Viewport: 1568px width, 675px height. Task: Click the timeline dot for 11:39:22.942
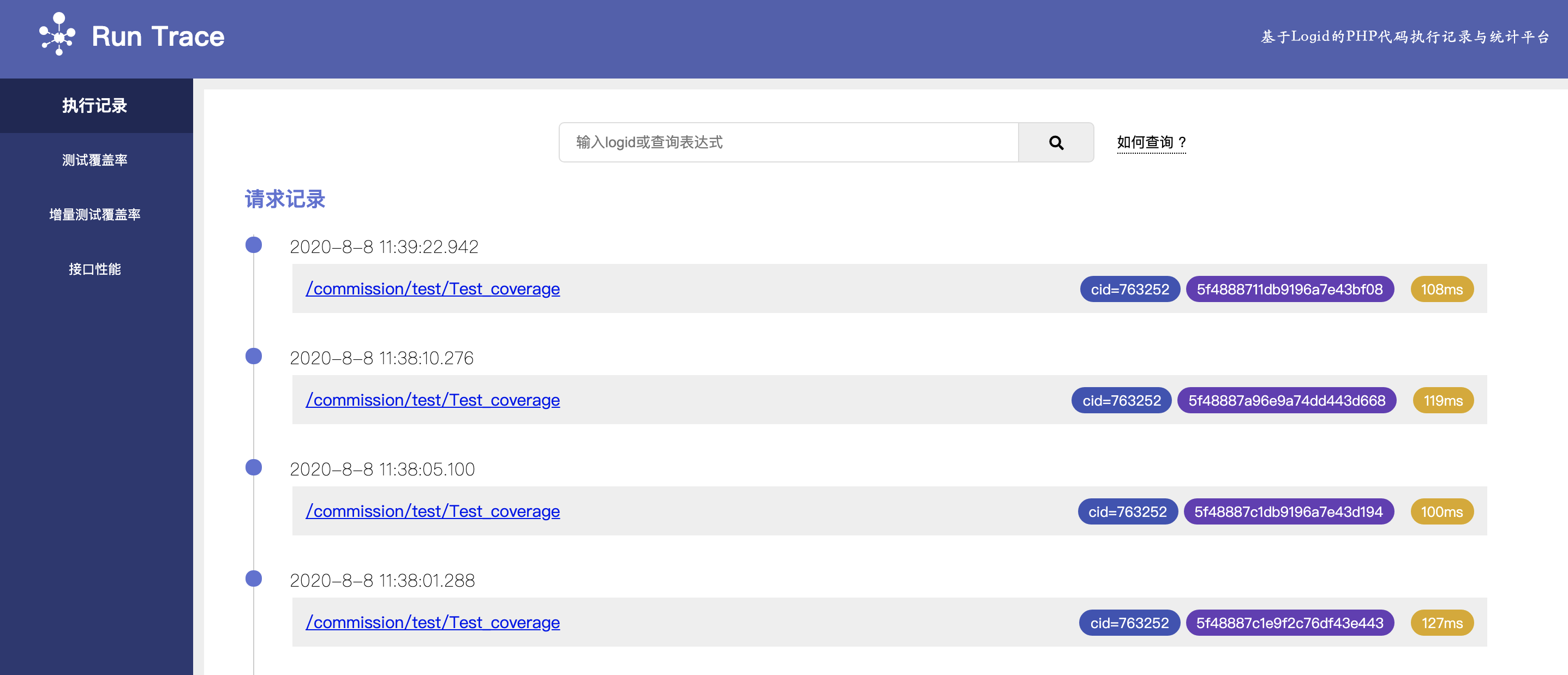(253, 244)
